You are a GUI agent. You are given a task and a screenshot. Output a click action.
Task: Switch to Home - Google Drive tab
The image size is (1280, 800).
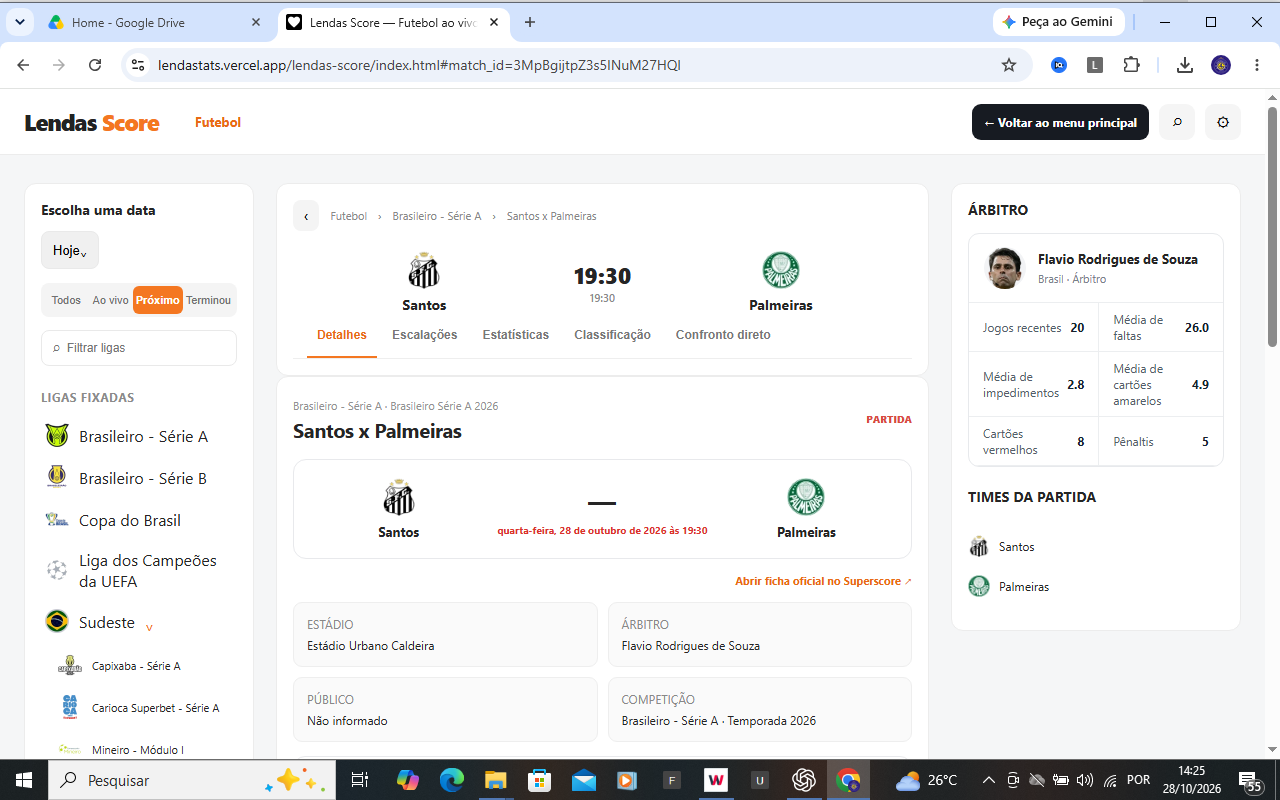(154, 22)
